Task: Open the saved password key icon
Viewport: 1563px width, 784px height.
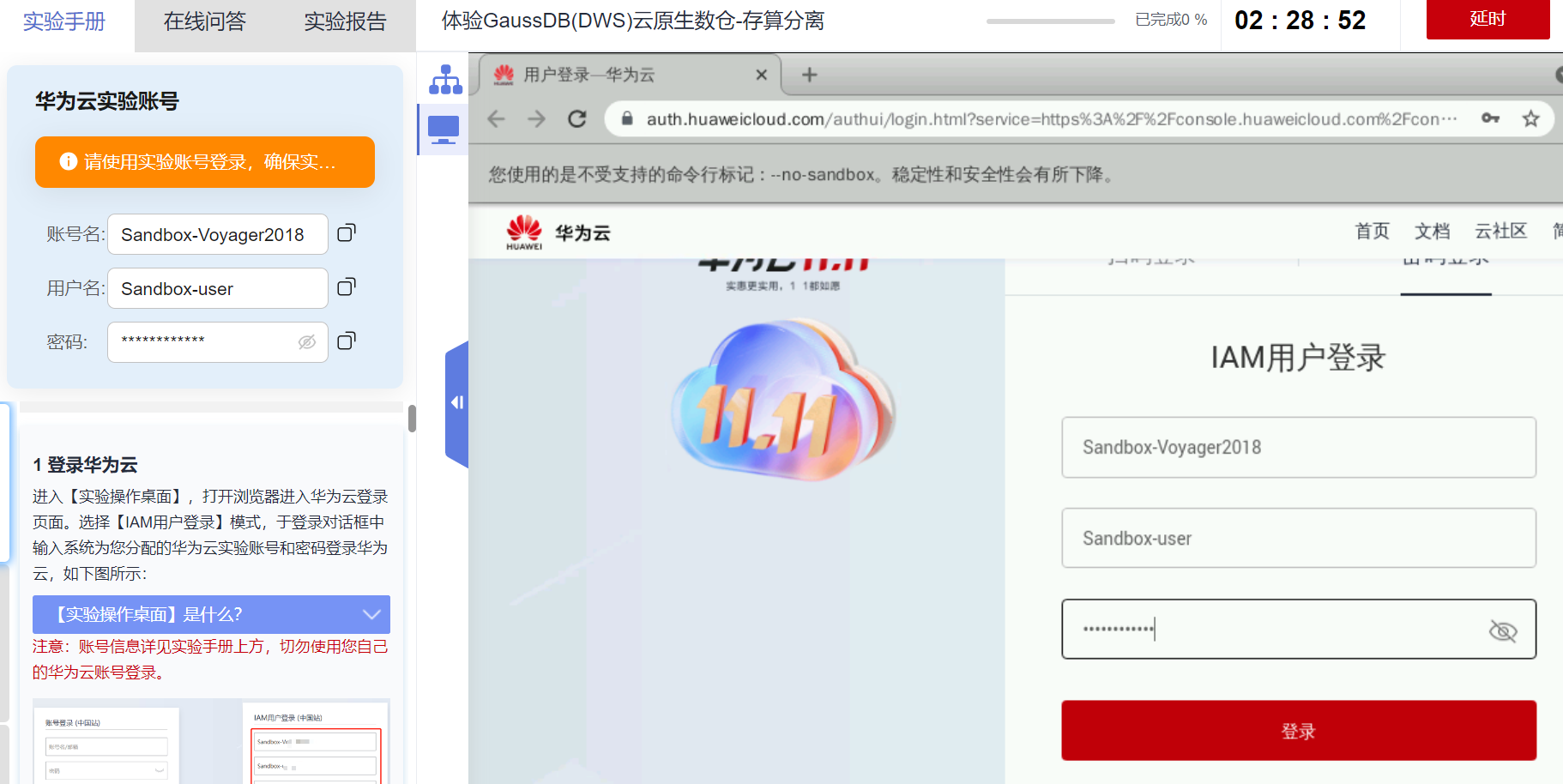Action: [x=1491, y=118]
